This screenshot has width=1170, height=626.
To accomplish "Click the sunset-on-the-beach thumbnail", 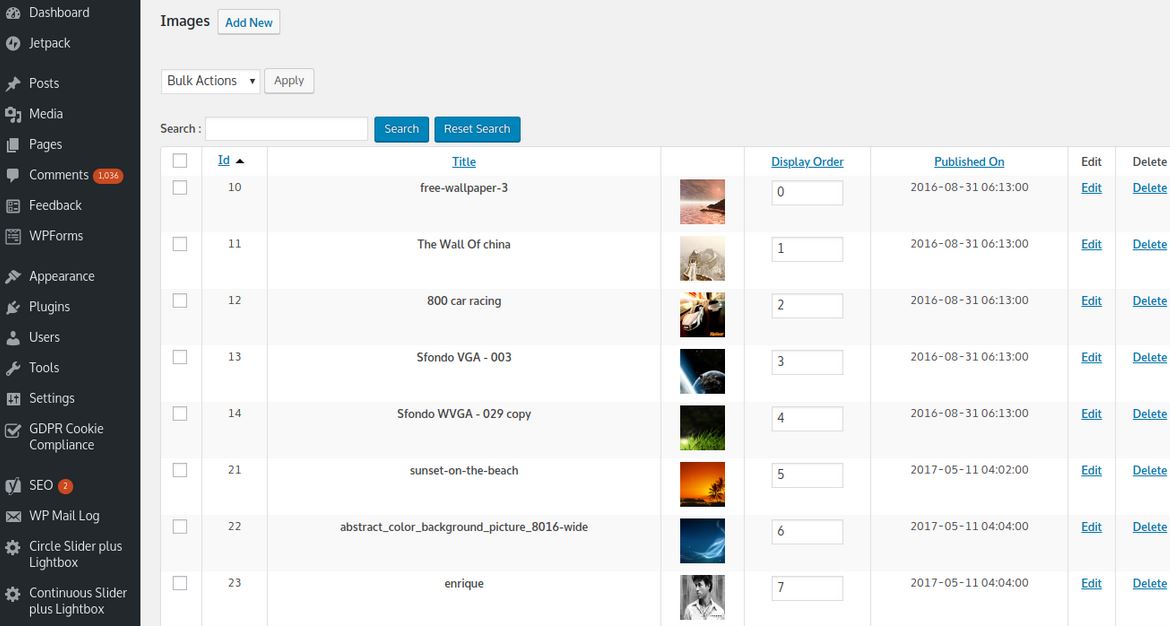I will [x=702, y=484].
